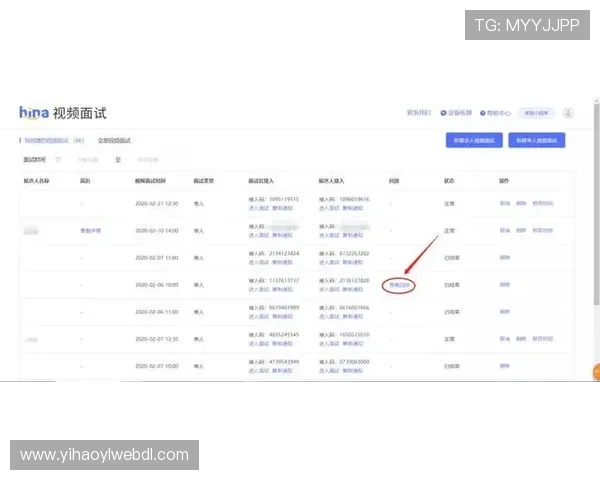Enter interview as interviewer for code 1137613717
The width and height of the screenshot is (600, 480).
[x=259, y=289]
